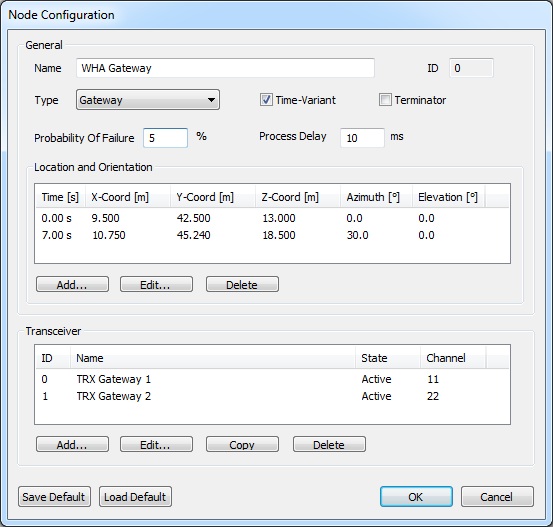
Task: Add a new transceiver
Action: 72,444
